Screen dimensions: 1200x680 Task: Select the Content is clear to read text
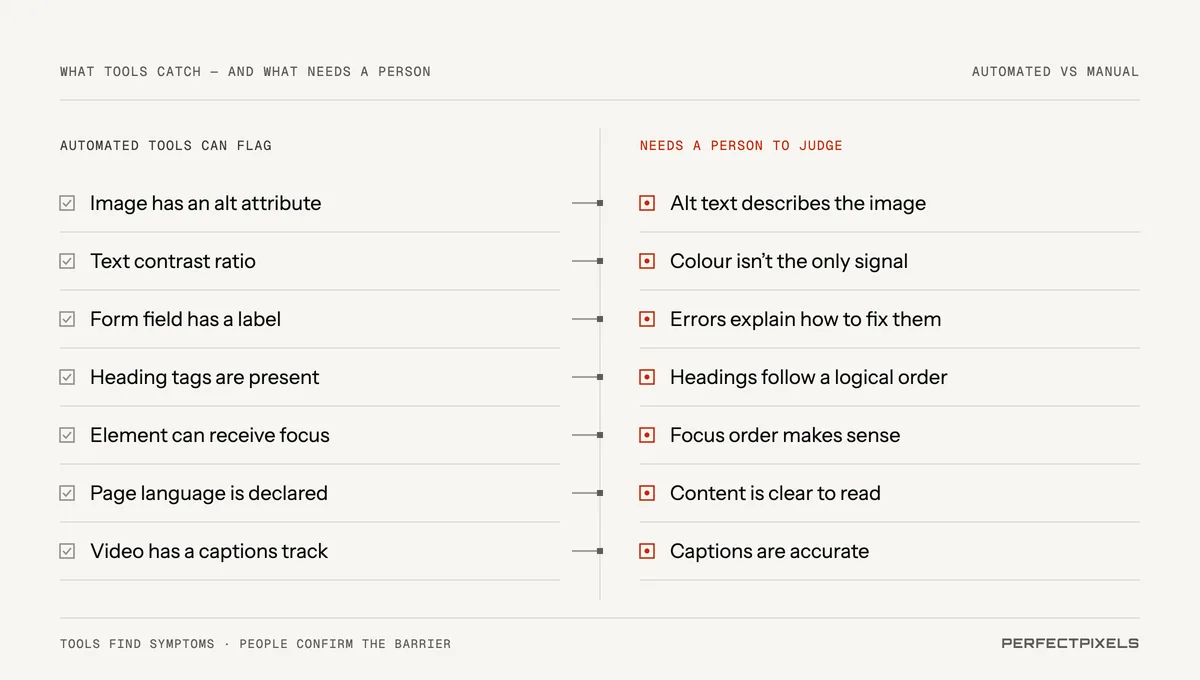tap(775, 493)
